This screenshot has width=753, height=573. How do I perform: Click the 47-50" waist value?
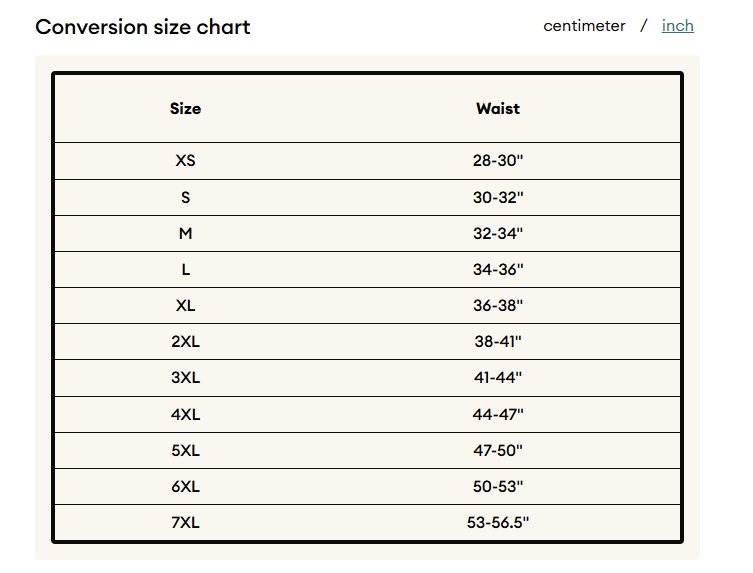point(498,451)
